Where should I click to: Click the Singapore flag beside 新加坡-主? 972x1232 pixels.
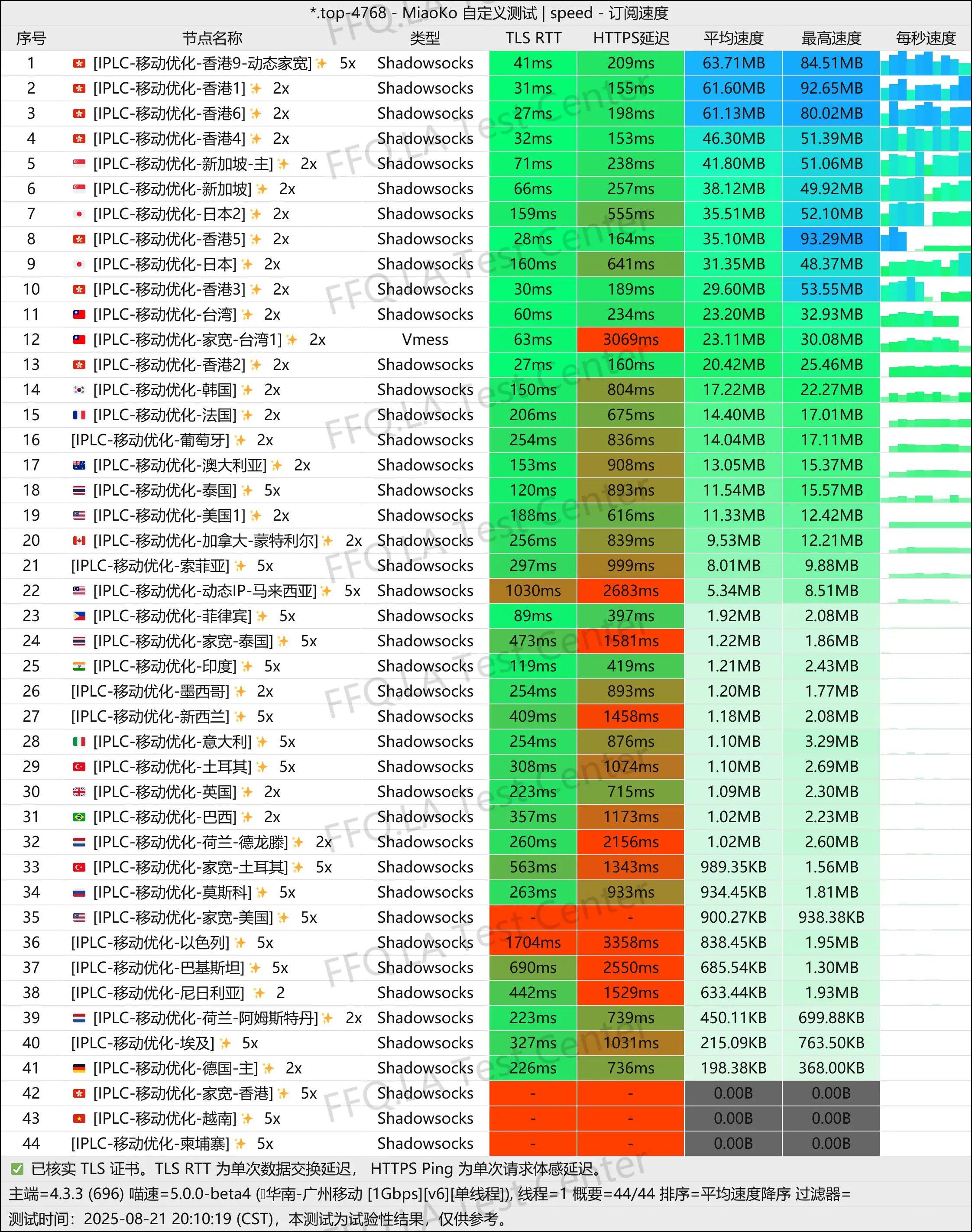coord(79,164)
